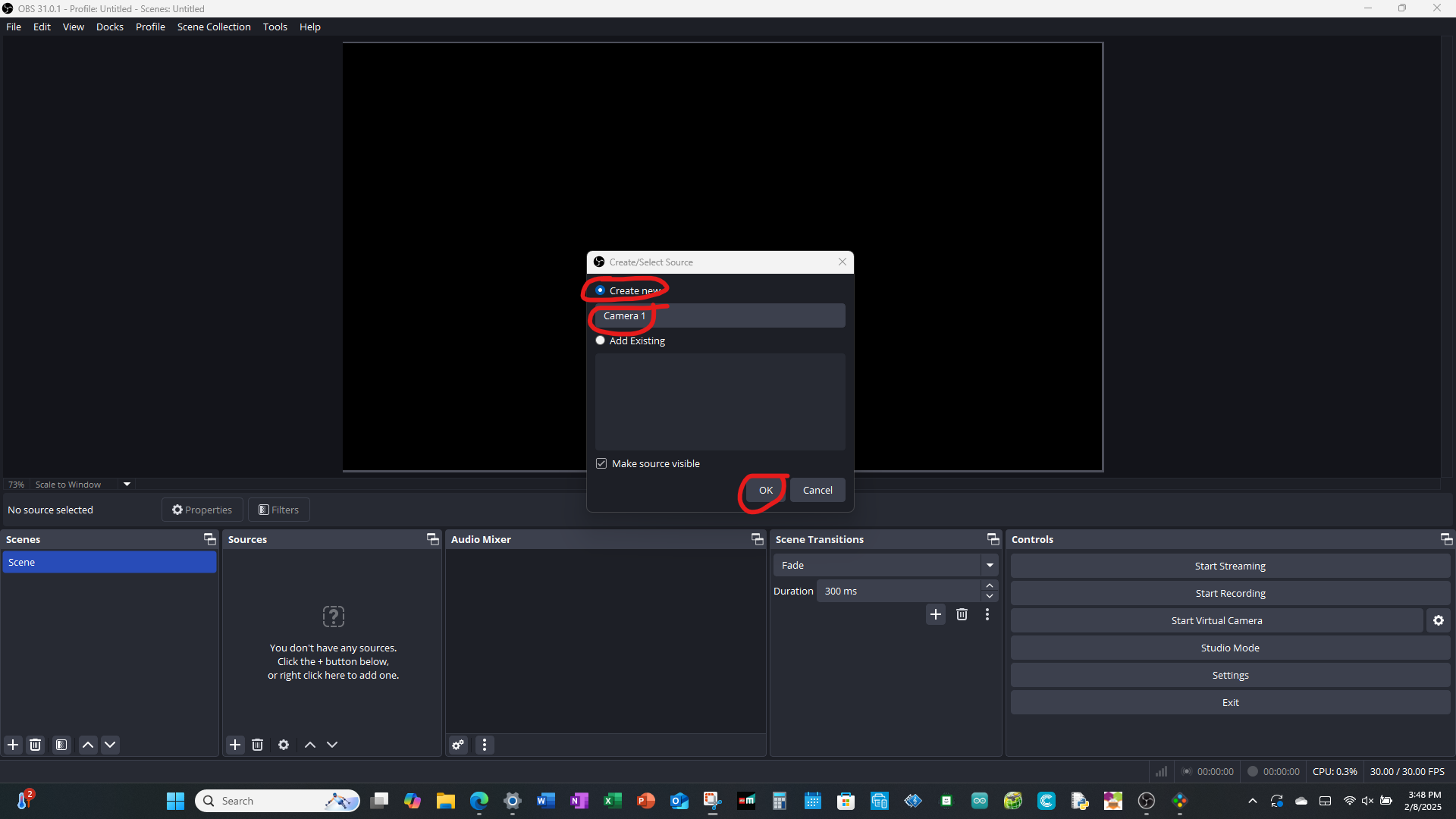The height and width of the screenshot is (819, 1456).
Task: Open the Tools menu
Action: pyautogui.click(x=275, y=27)
